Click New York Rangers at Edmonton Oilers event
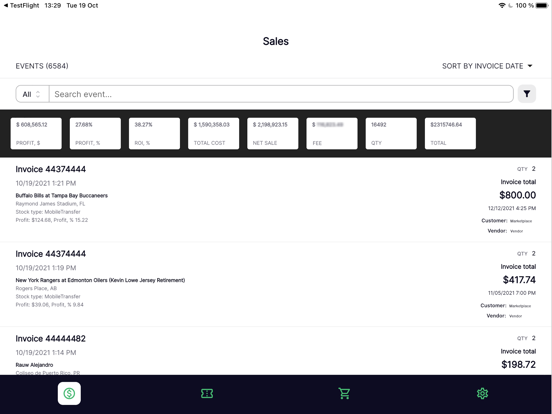552x414 pixels. point(100,280)
